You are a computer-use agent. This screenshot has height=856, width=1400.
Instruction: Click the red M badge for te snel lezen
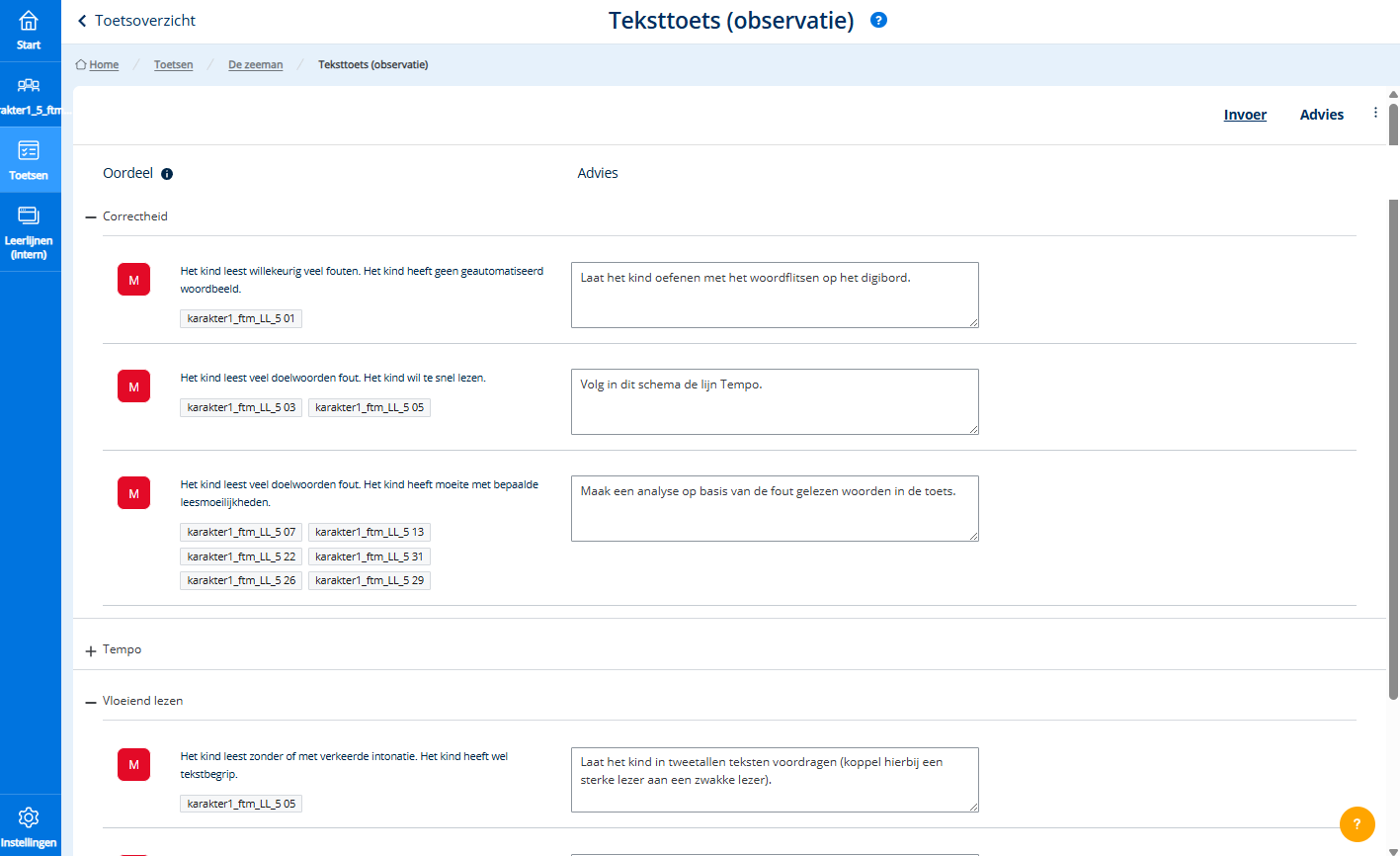tap(133, 386)
